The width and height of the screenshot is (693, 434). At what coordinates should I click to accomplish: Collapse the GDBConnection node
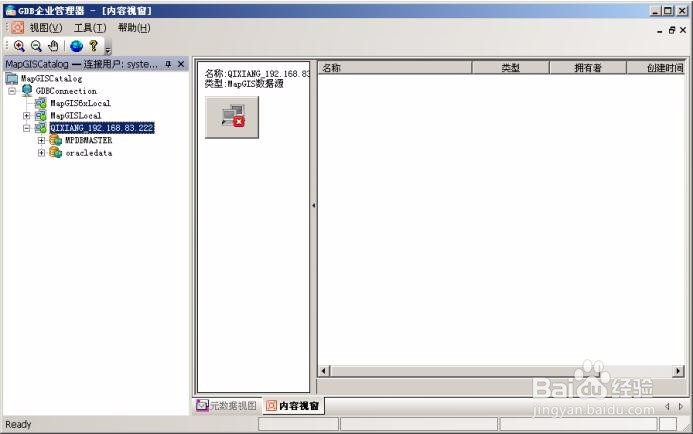12,91
